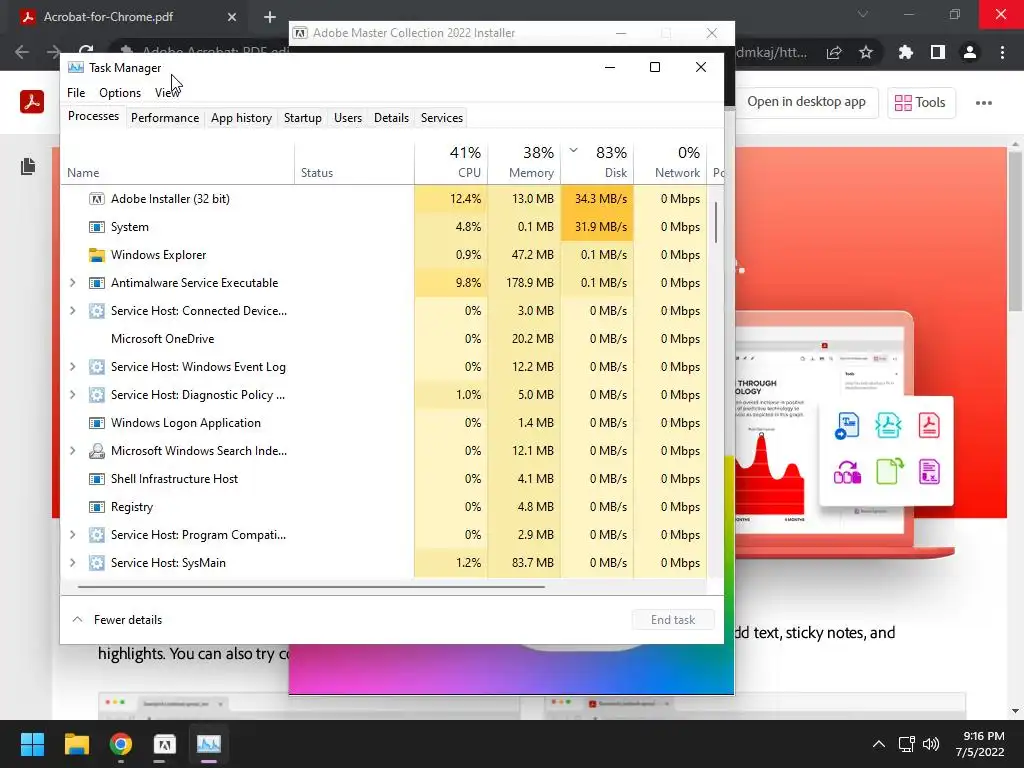Click the Registry process icon
This screenshot has width=1024, height=768.
pyautogui.click(x=97, y=507)
